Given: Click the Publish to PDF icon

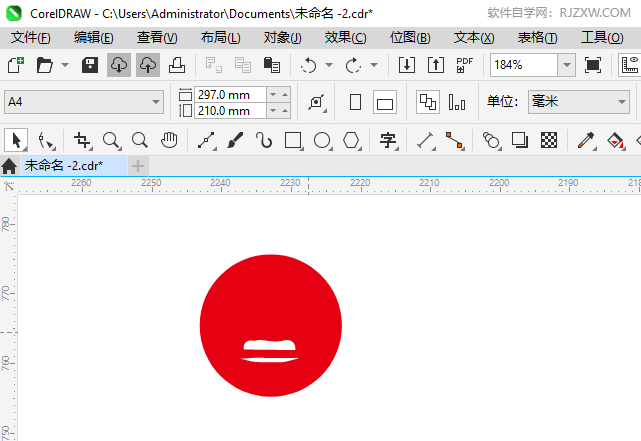Looking at the screenshot, I should 464,65.
